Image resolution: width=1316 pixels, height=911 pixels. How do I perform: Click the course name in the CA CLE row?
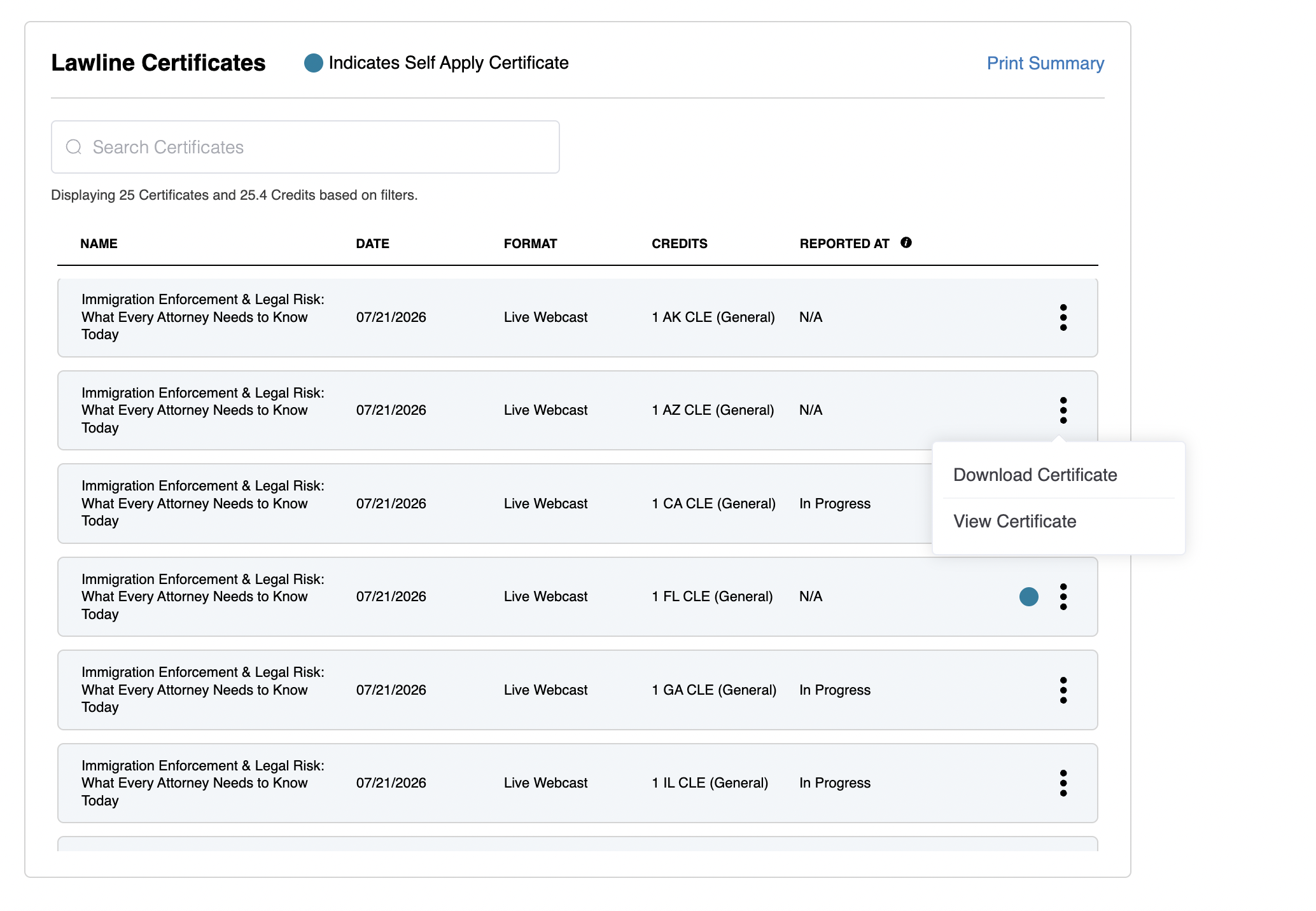pos(203,503)
